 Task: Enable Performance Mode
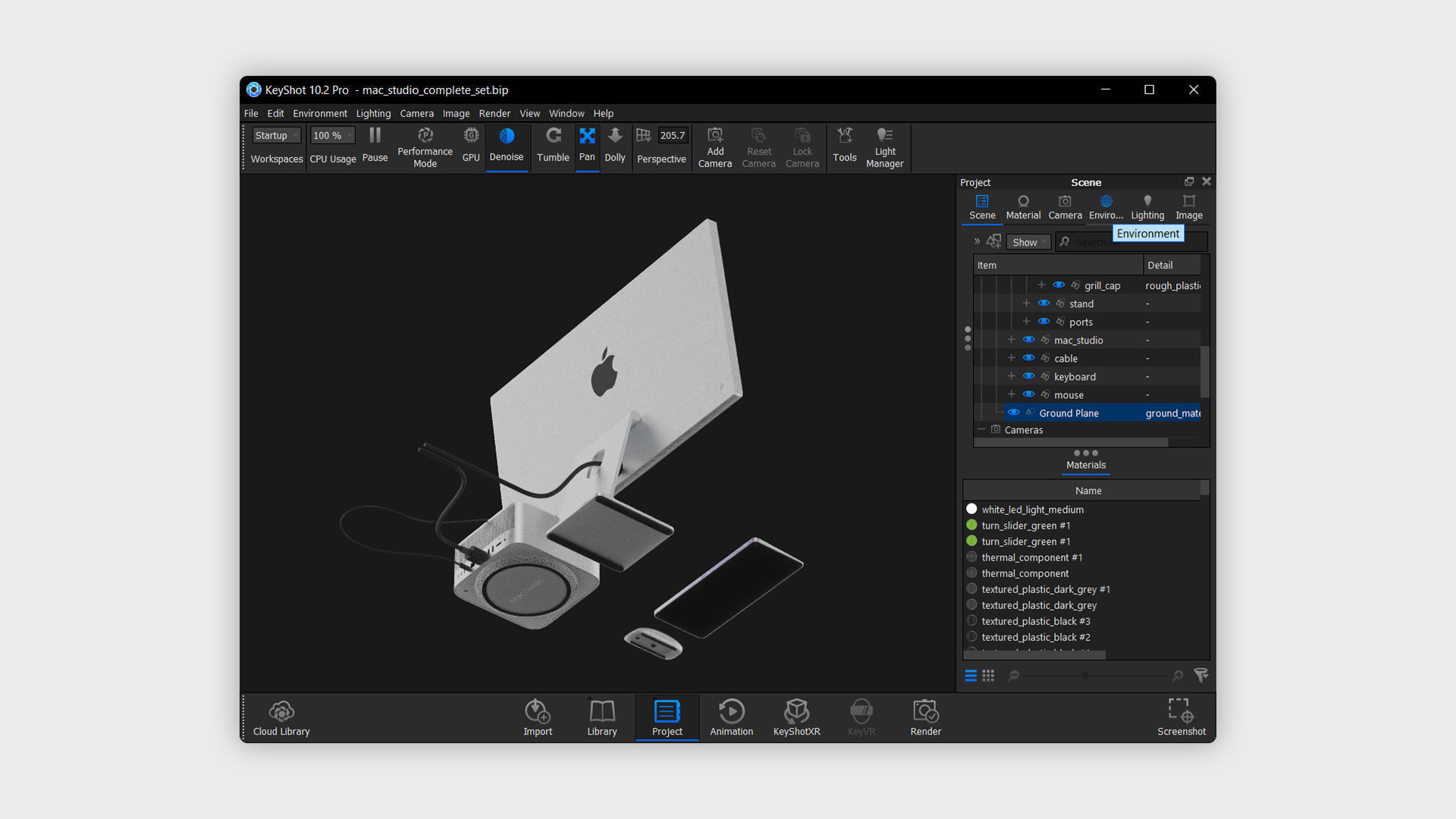click(x=425, y=147)
